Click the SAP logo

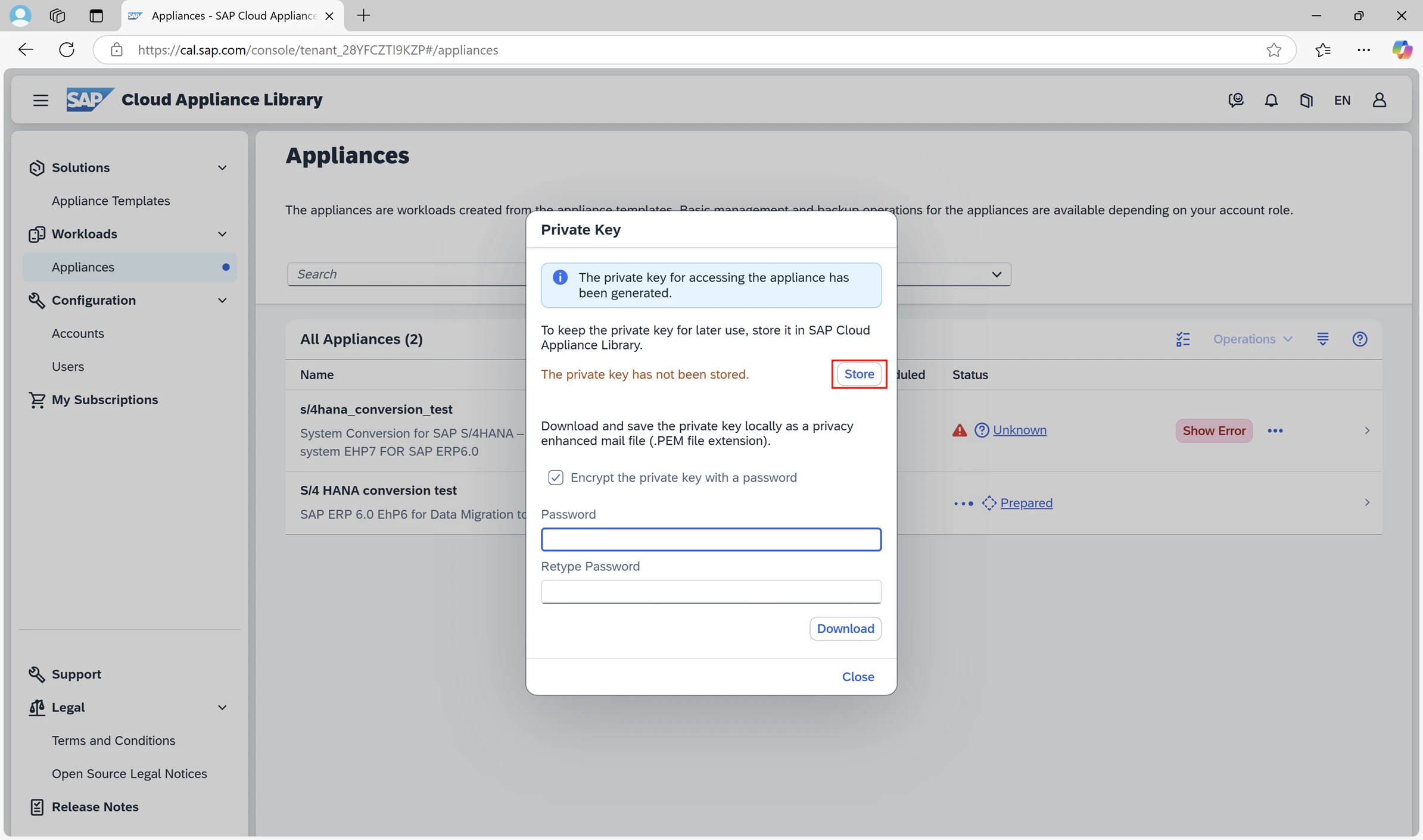tap(89, 99)
